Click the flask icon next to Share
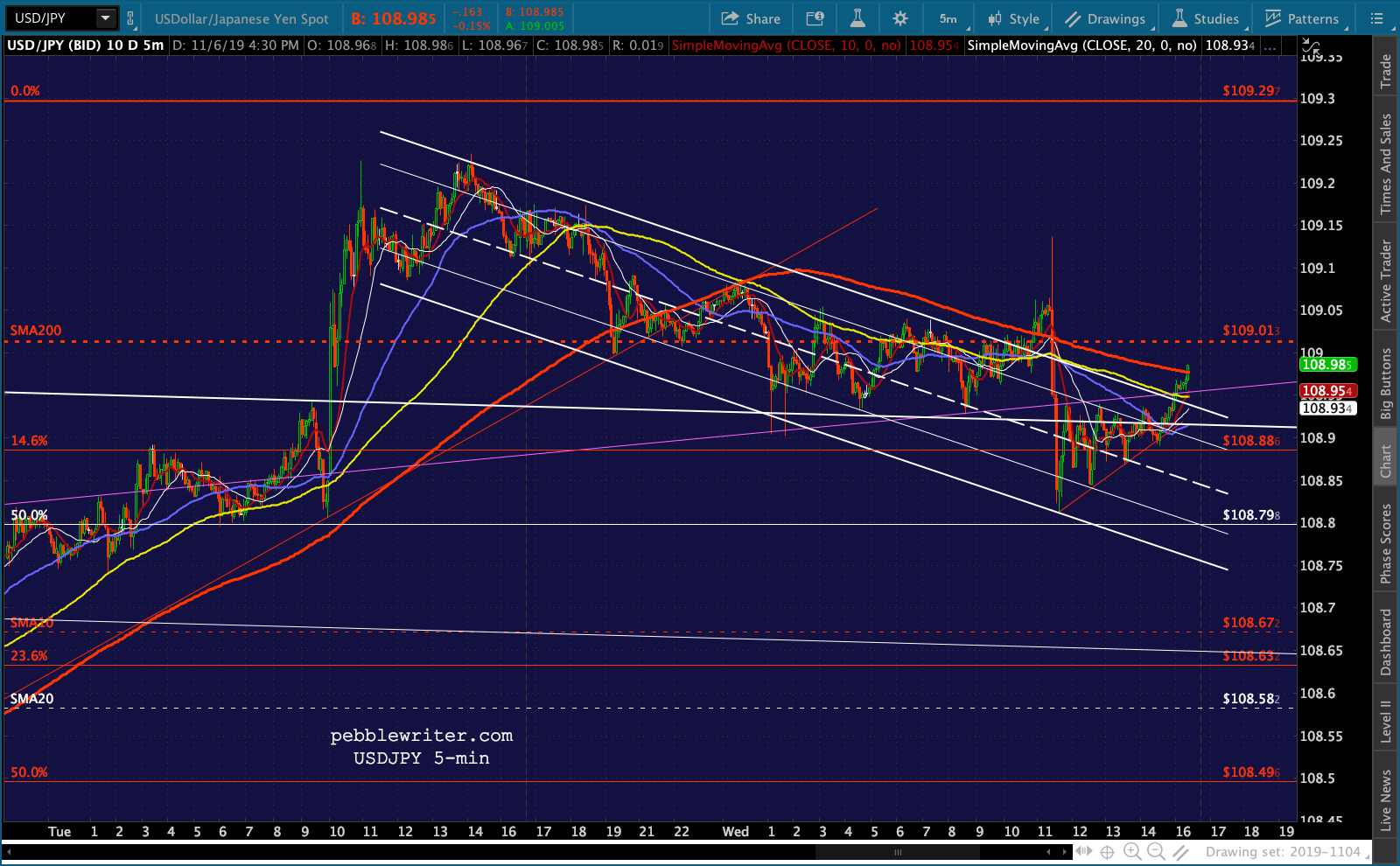The image size is (1400, 866). (857, 18)
